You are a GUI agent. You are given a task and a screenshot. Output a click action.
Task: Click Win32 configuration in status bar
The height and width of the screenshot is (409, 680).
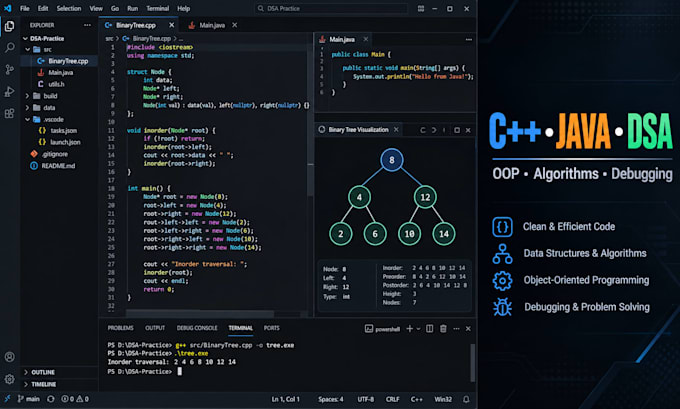pos(443,399)
